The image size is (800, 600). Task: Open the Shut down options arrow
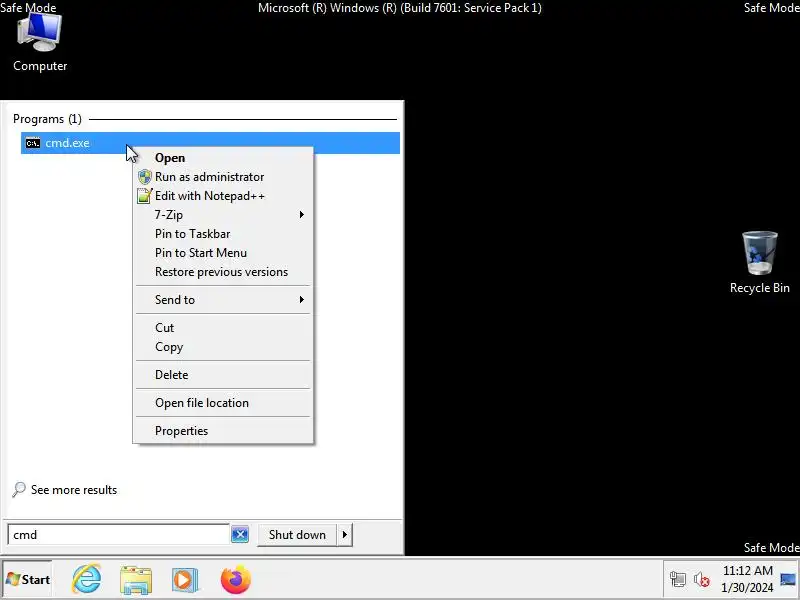point(345,535)
